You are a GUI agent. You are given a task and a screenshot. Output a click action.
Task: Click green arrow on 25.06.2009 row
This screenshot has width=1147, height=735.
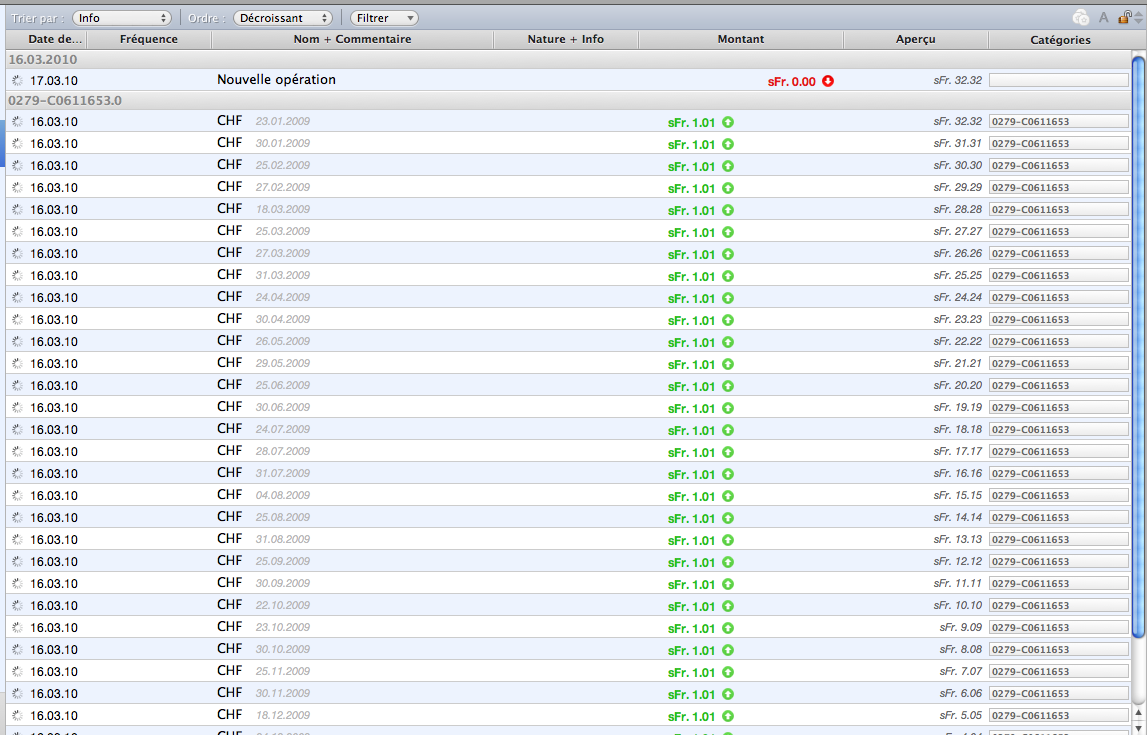tap(728, 386)
